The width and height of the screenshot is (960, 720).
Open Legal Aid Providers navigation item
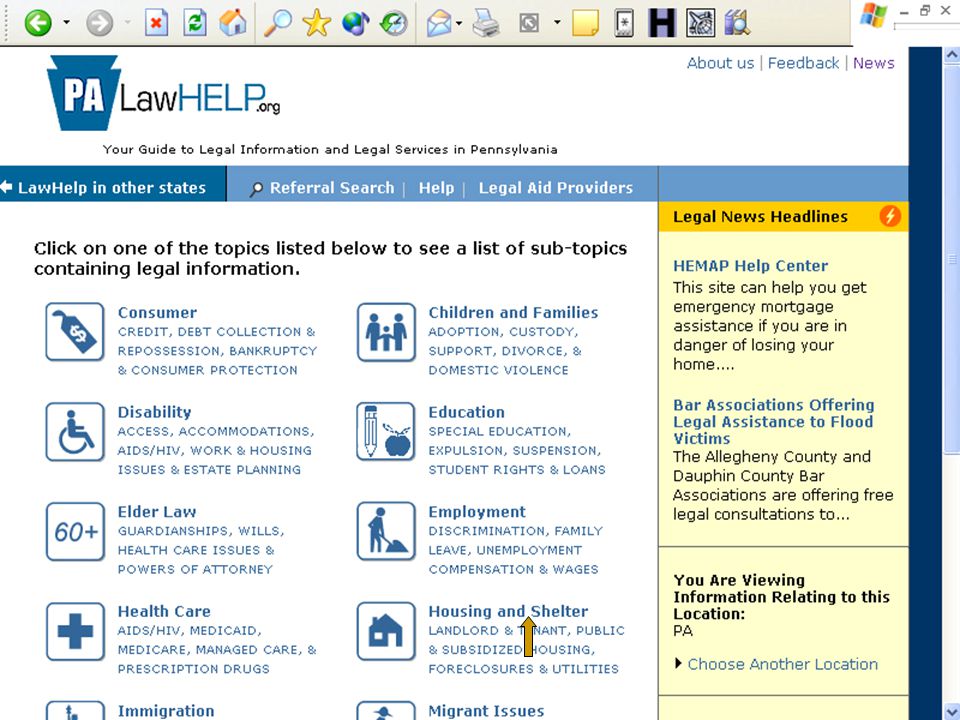[x=555, y=187]
